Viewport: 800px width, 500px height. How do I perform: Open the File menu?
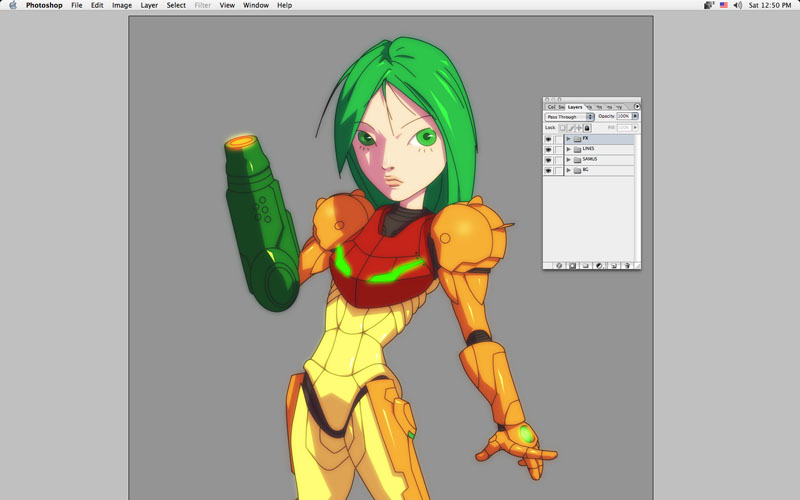(x=77, y=5)
